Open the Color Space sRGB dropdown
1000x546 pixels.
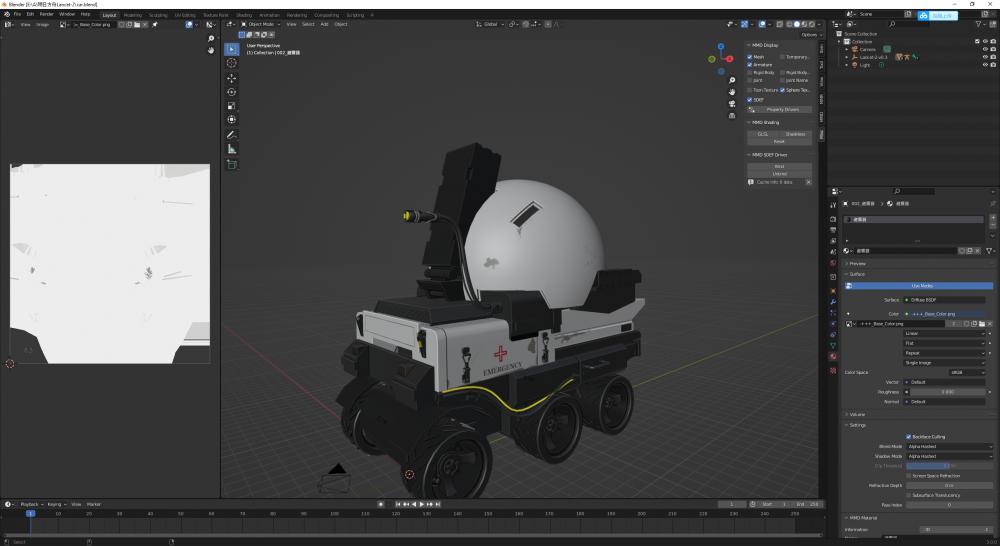tap(967, 373)
